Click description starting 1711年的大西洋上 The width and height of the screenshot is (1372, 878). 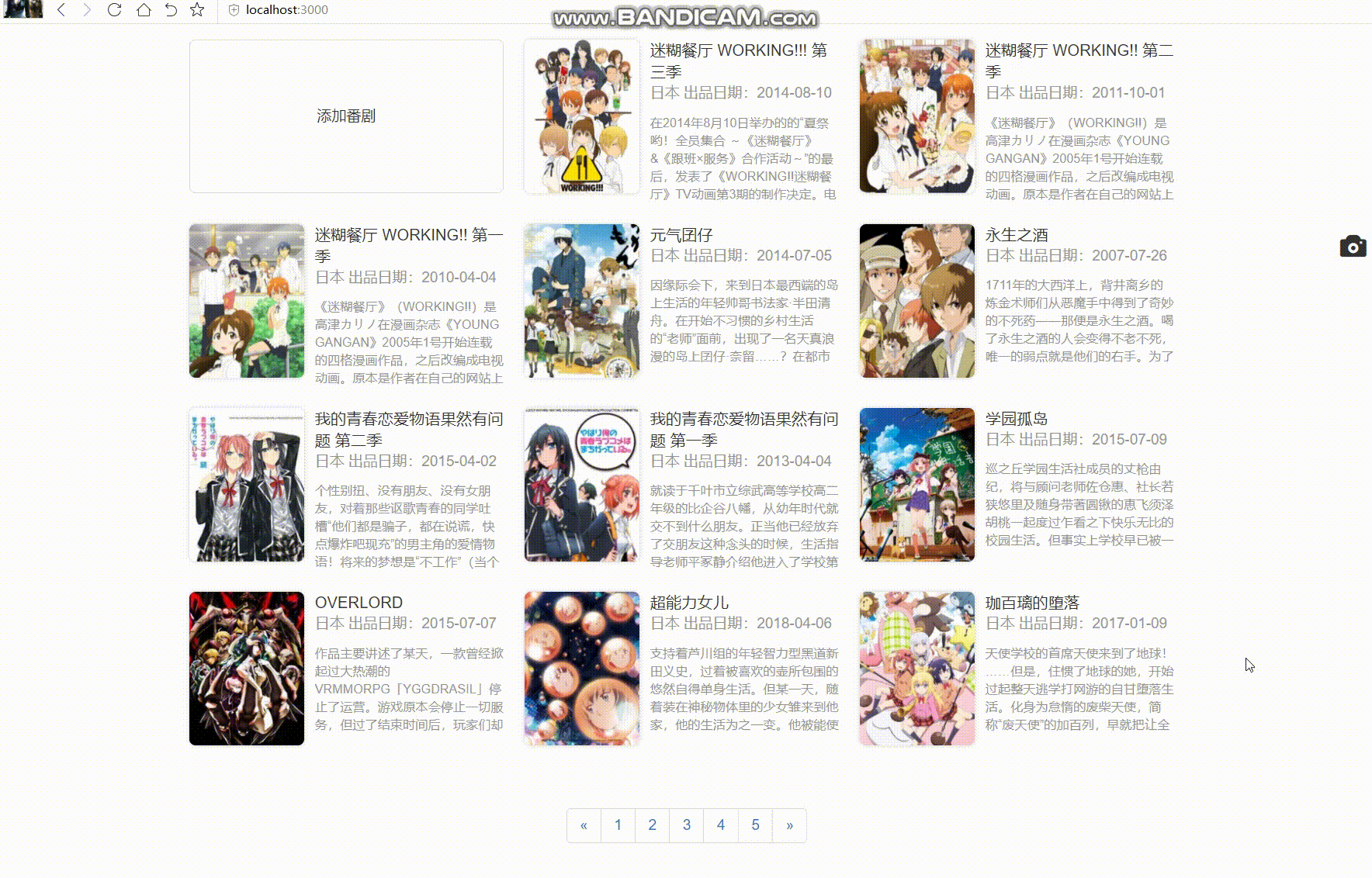(1079, 321)
